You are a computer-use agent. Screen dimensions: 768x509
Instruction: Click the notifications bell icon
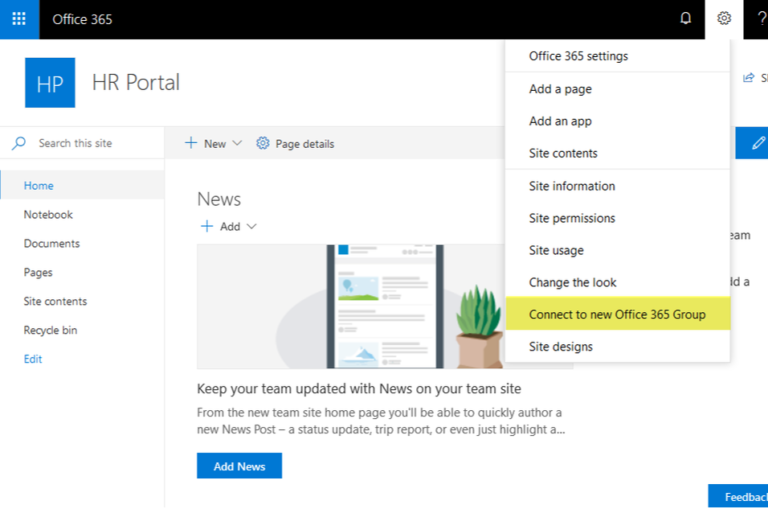pyautogui.click(x=685, y=19)
